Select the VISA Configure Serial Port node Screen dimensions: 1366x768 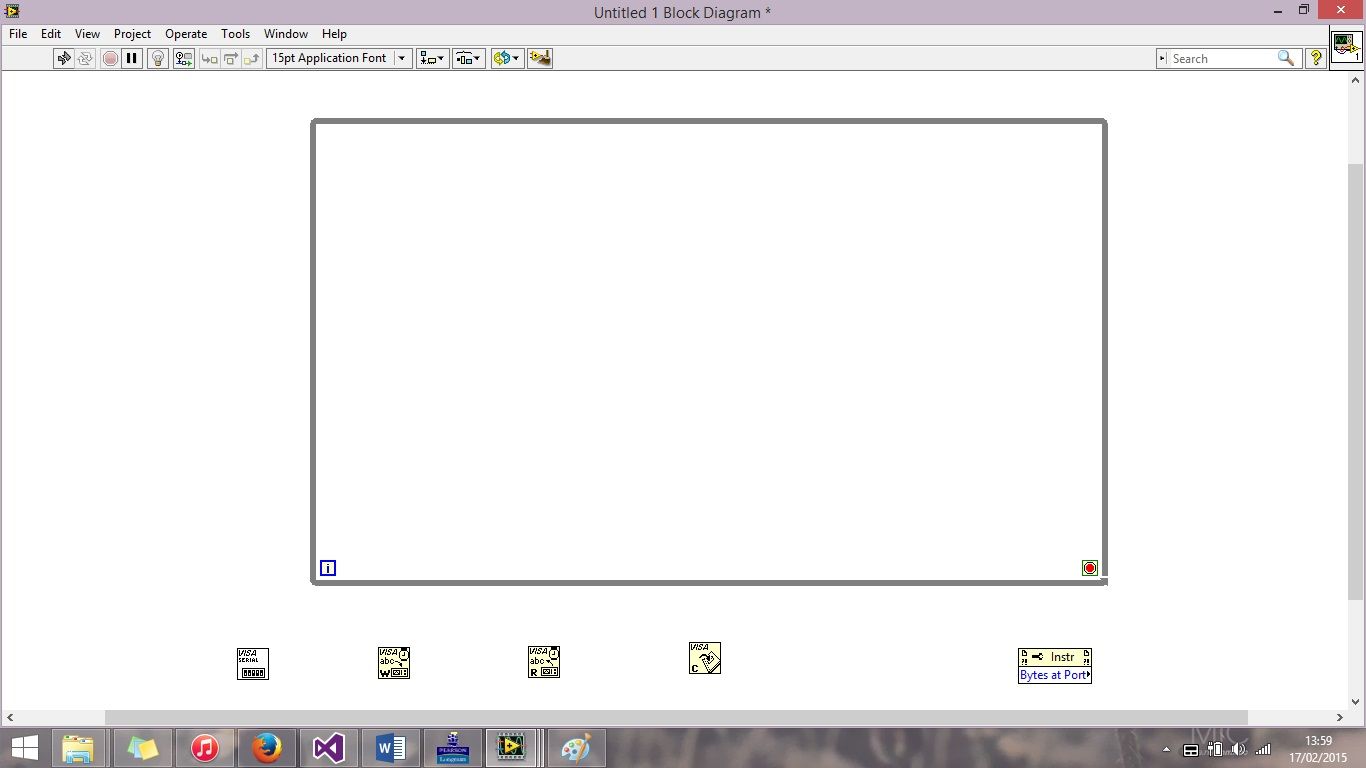pyautogui.click(x=253, y=663)
